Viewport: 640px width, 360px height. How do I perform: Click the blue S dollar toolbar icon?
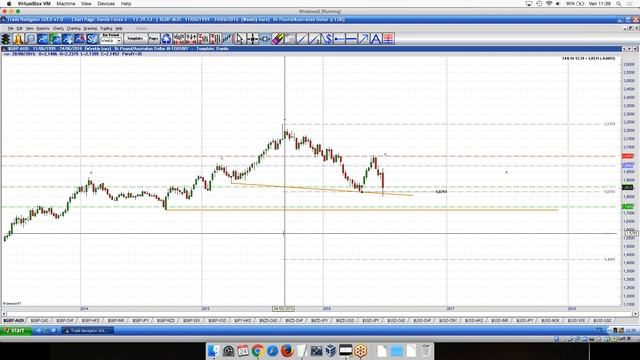pos(92,39)
